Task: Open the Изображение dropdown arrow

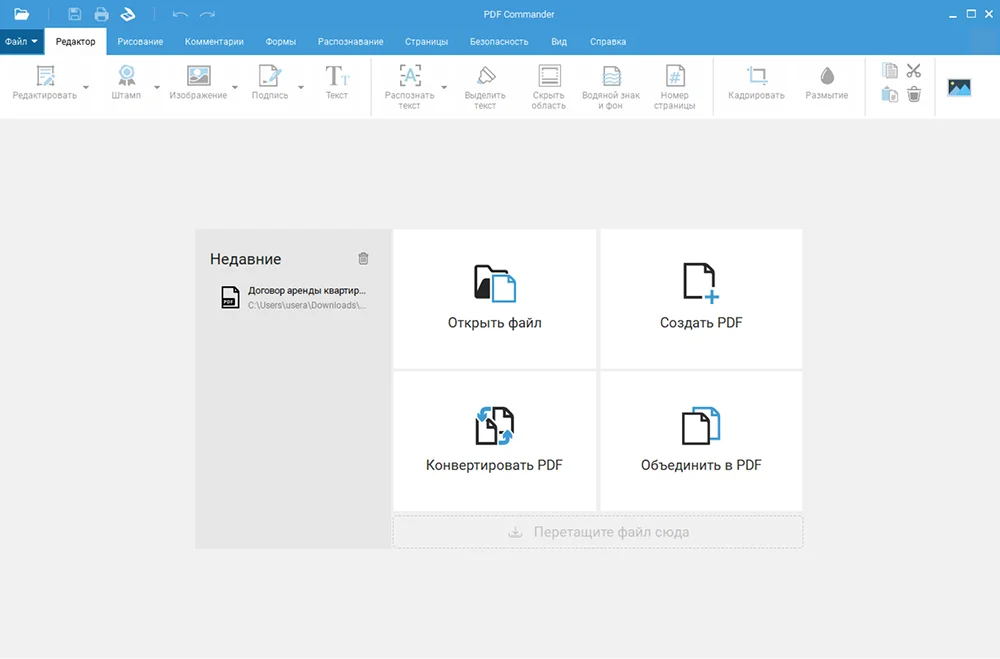Action: tap(236, 88)
